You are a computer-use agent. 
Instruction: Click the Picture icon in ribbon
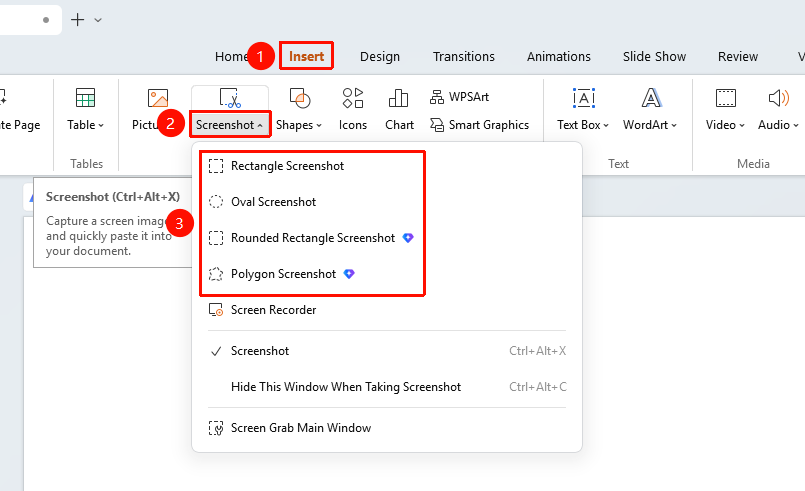[x=158, y=98]
